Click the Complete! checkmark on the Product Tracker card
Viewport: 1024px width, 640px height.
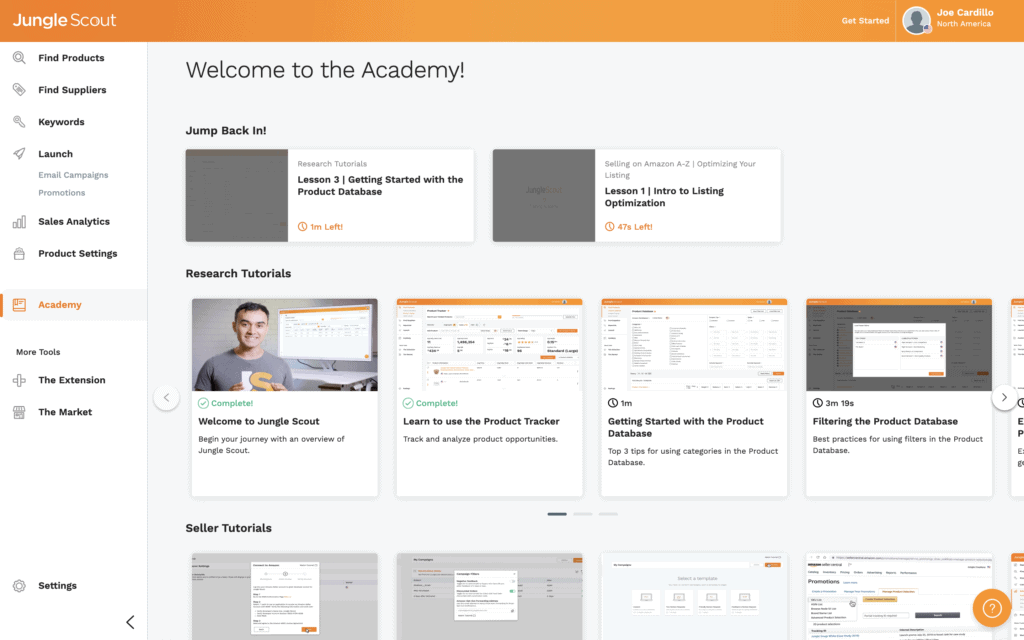click(x=408, y=403)
